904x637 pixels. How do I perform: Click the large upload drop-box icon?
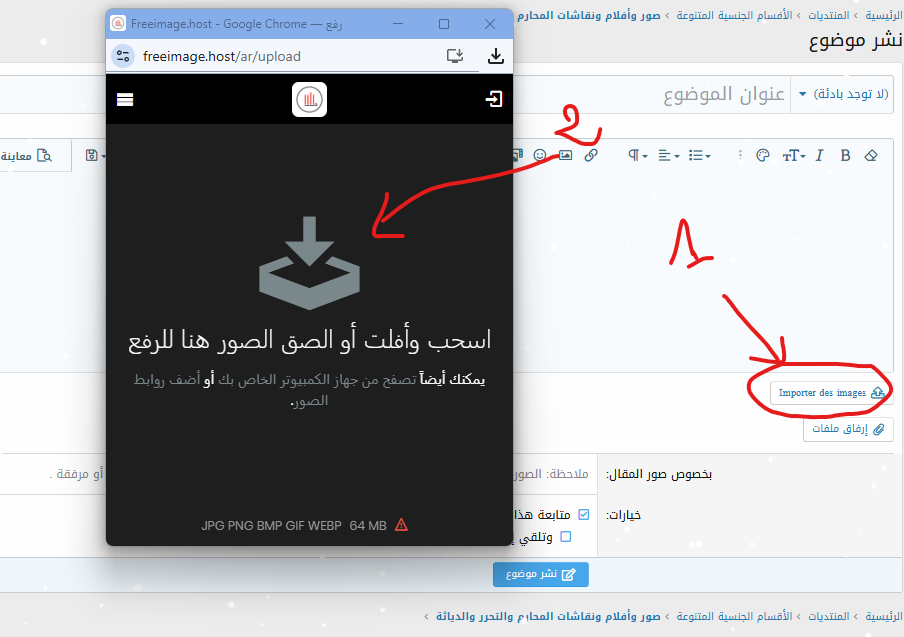point(310,263)
